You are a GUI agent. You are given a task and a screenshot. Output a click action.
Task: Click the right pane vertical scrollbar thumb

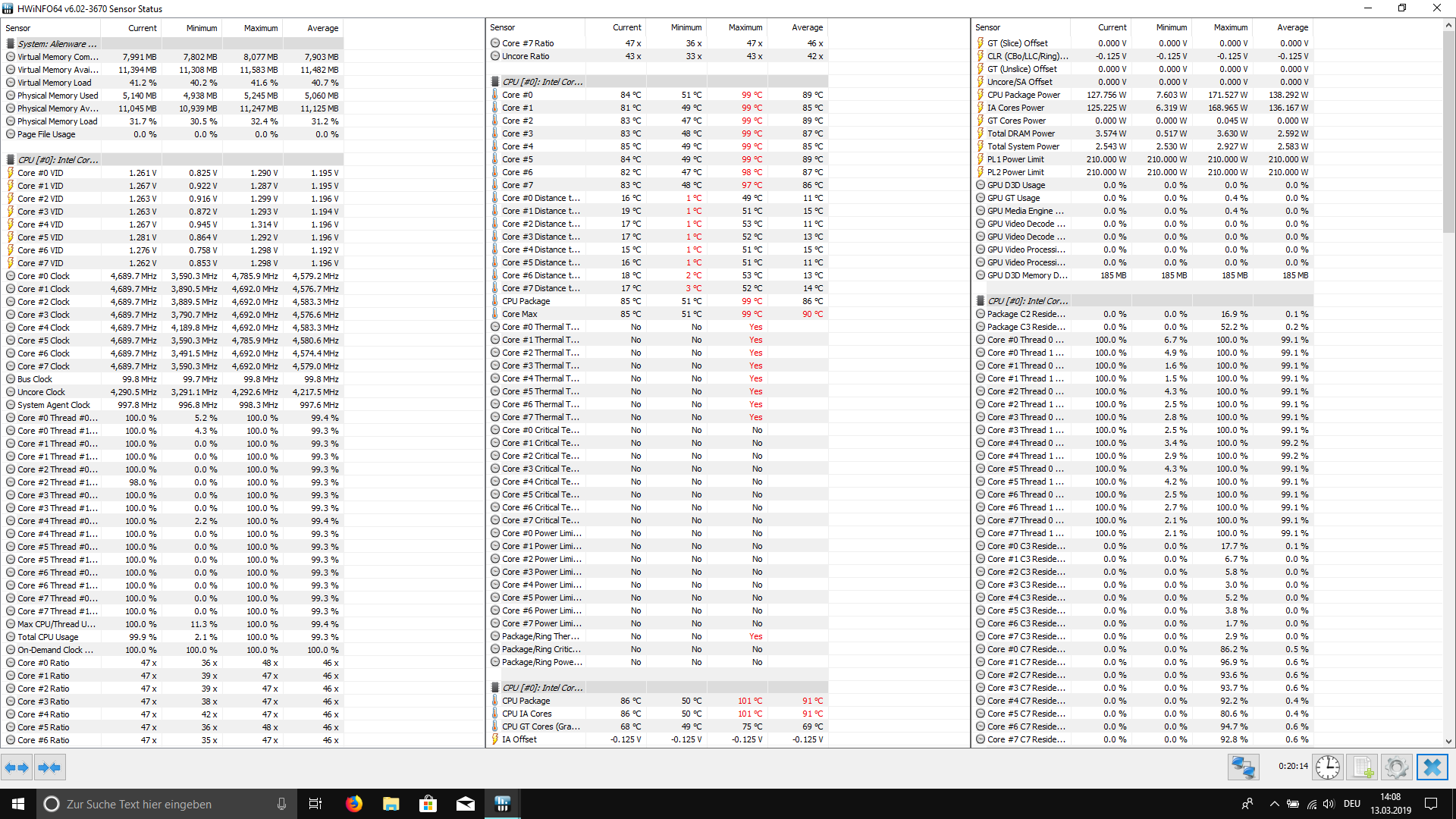point(1448,131)
